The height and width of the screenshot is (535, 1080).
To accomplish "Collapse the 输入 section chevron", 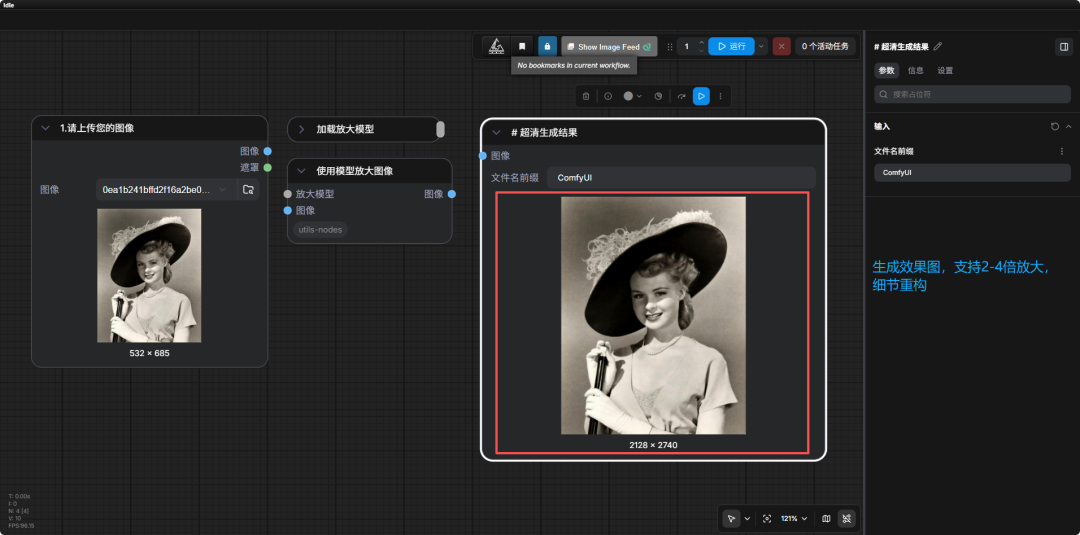I will [x=1068, y=127].
